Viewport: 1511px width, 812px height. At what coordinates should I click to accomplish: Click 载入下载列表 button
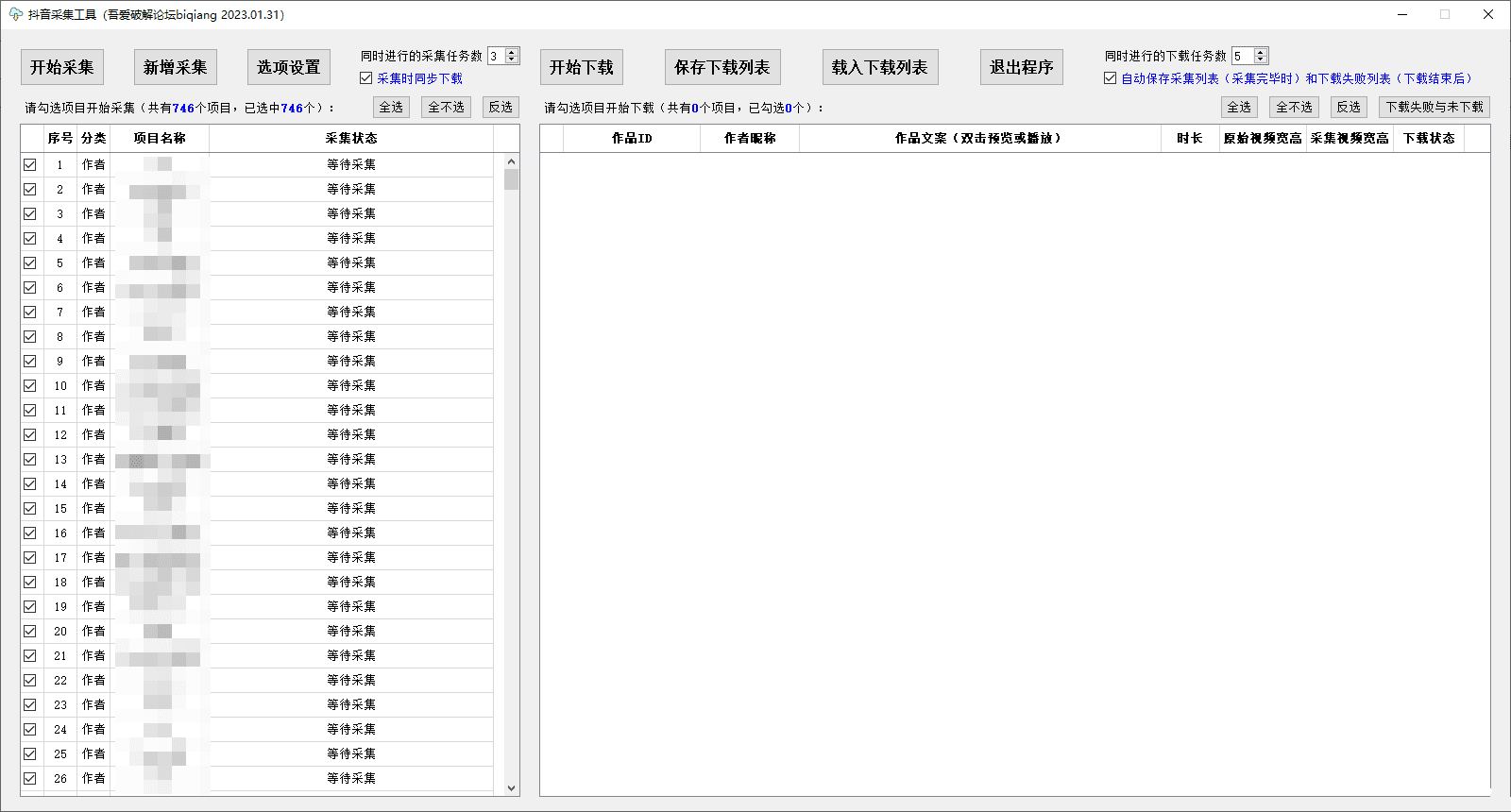pos(880,67)
